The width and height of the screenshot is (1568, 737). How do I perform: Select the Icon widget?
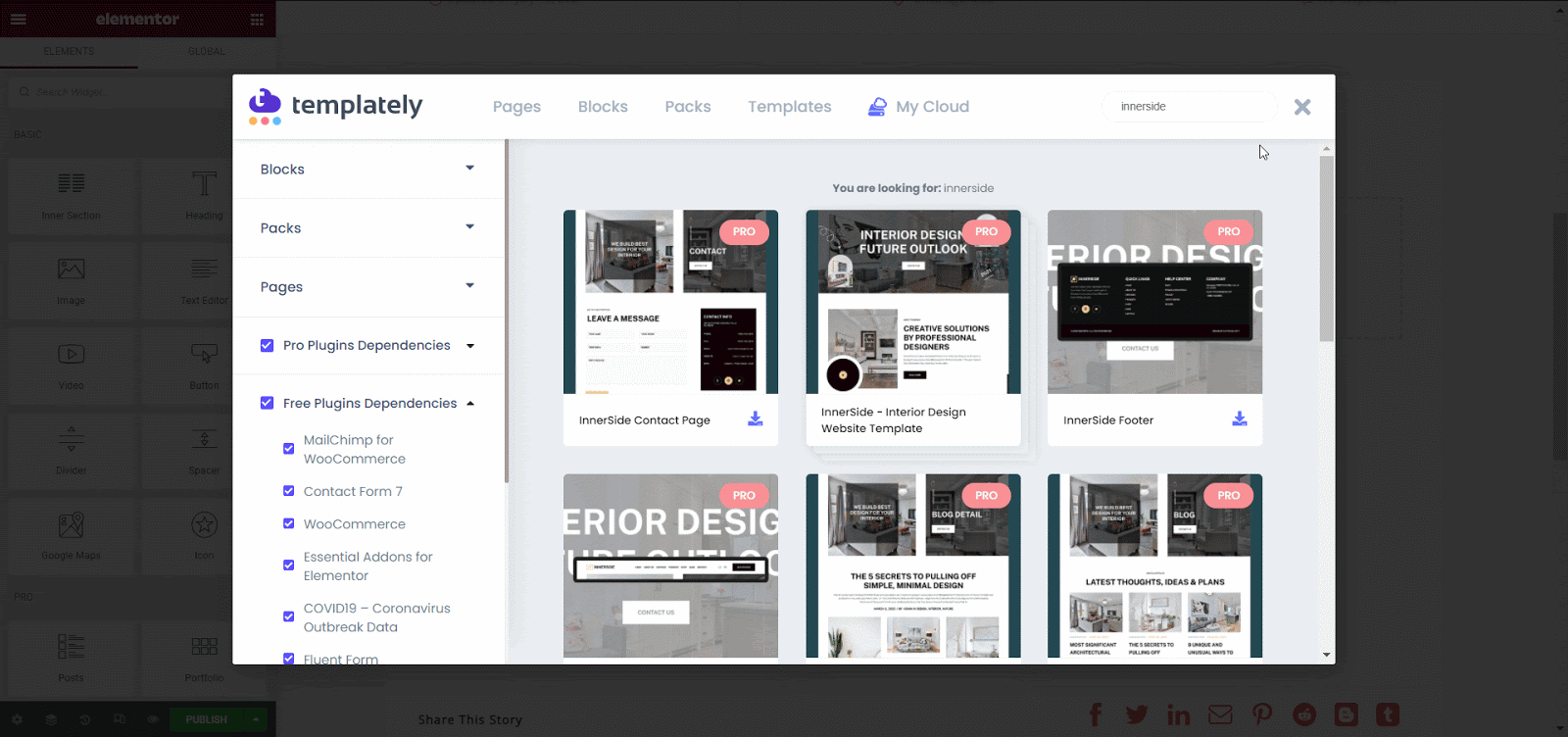(x=204, y=536)
